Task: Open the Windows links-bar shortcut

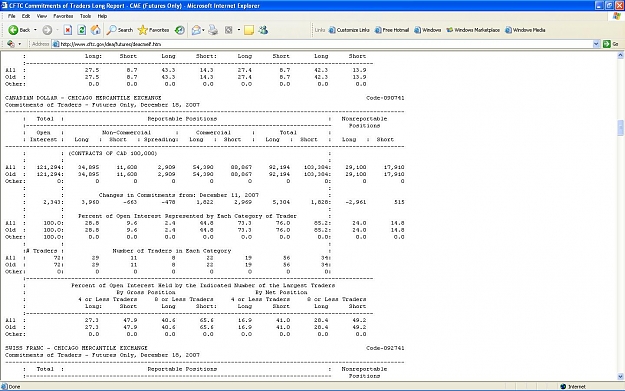Action: click(x=428, y=30)
